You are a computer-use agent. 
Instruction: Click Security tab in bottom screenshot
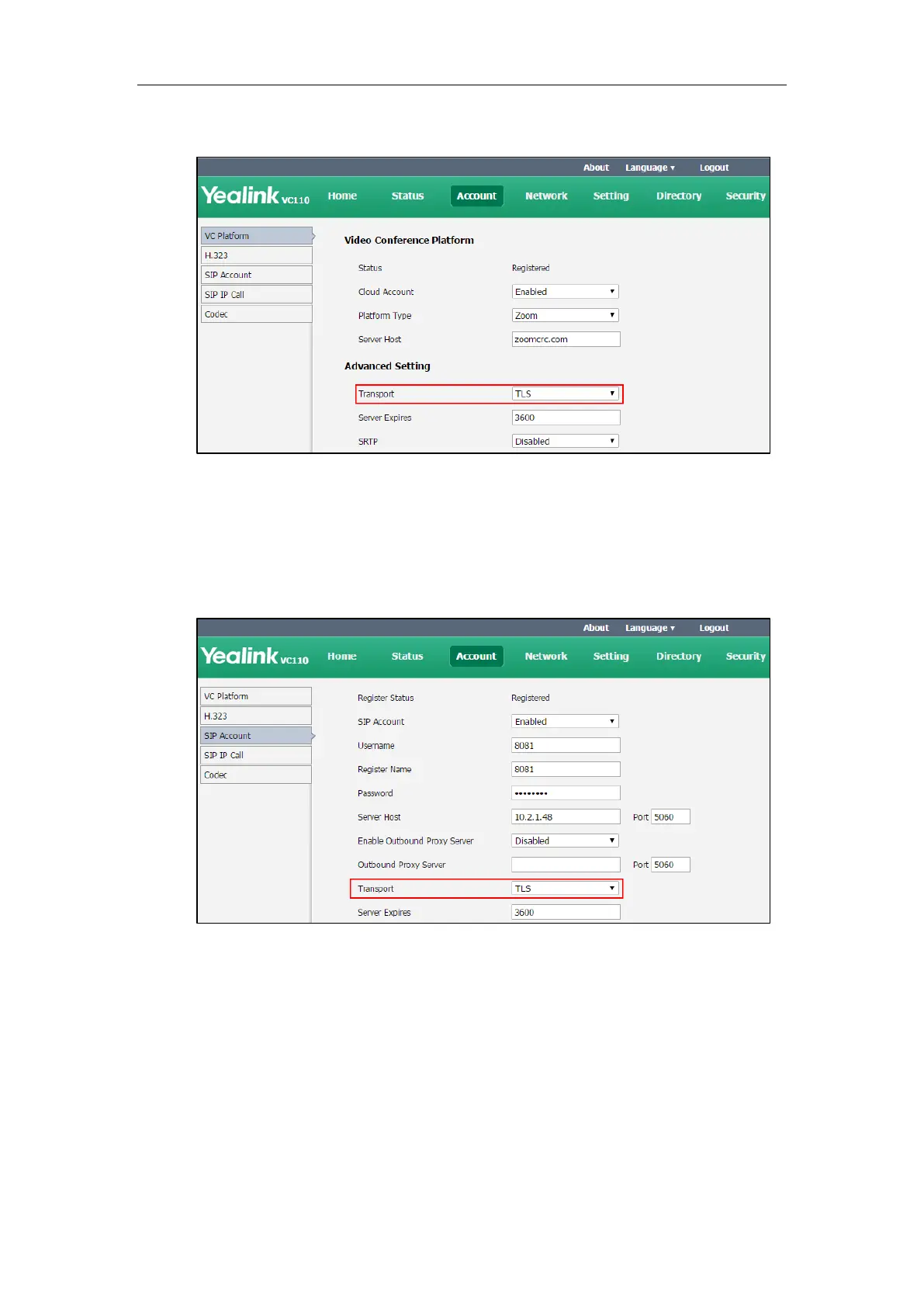tap(746, 656)
